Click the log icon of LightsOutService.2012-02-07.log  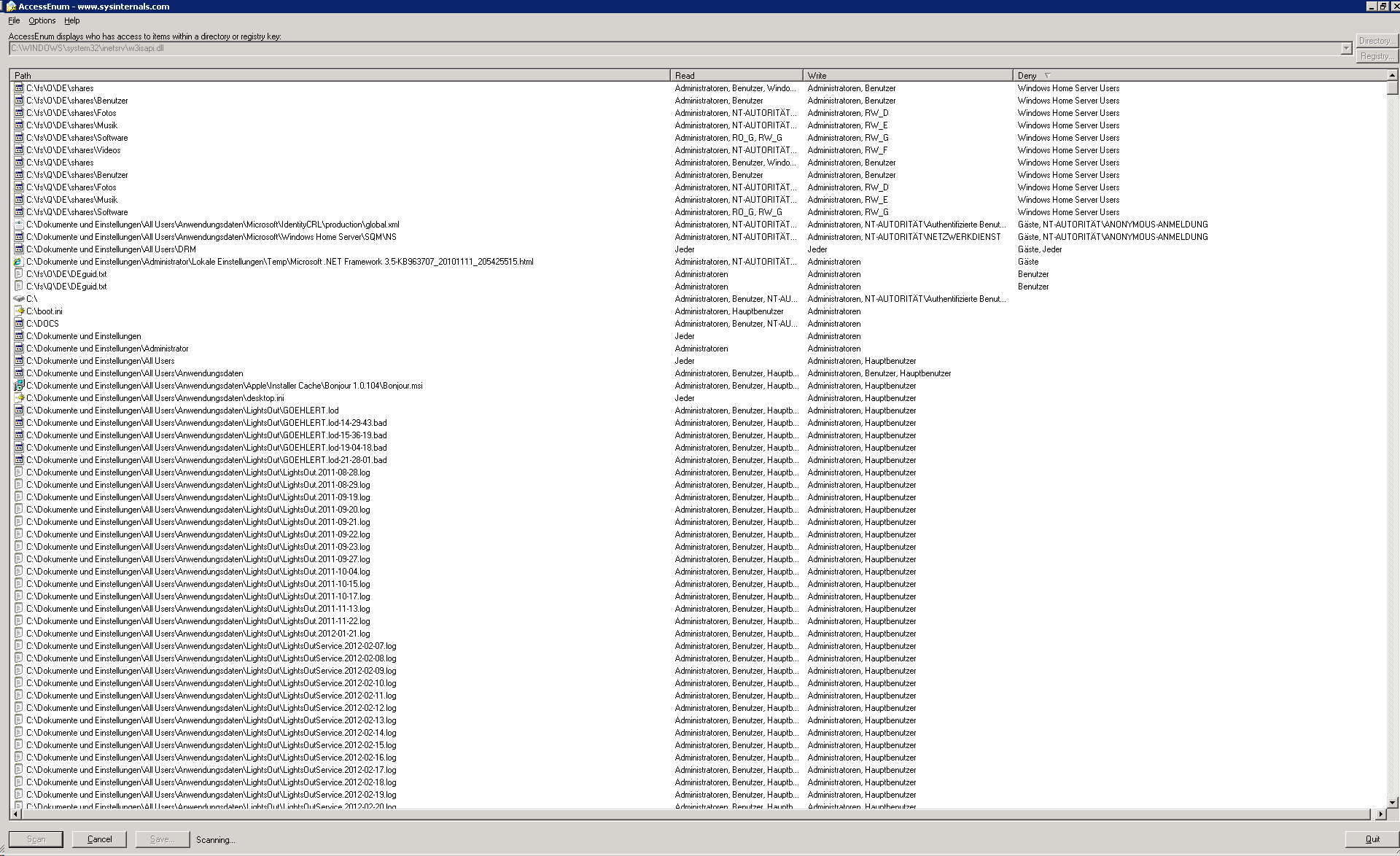tap(19, 646)
